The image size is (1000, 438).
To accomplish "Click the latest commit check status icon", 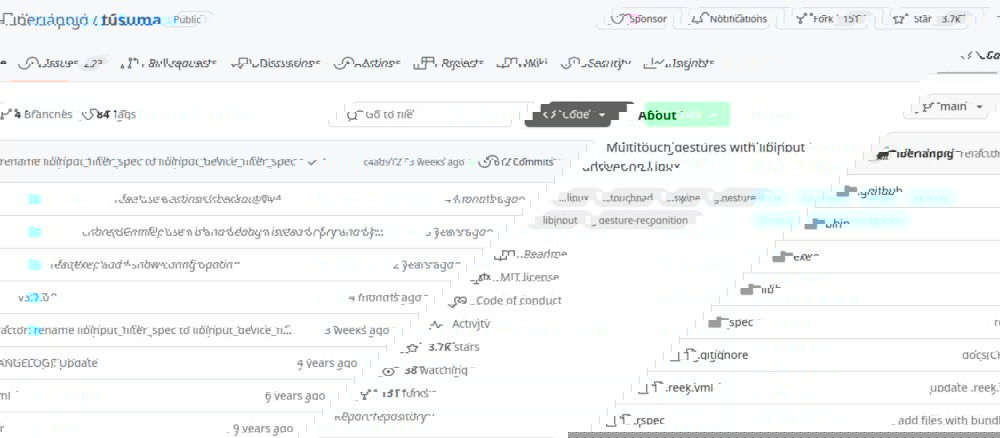I will pyautogui.click(x=311, y=162).
